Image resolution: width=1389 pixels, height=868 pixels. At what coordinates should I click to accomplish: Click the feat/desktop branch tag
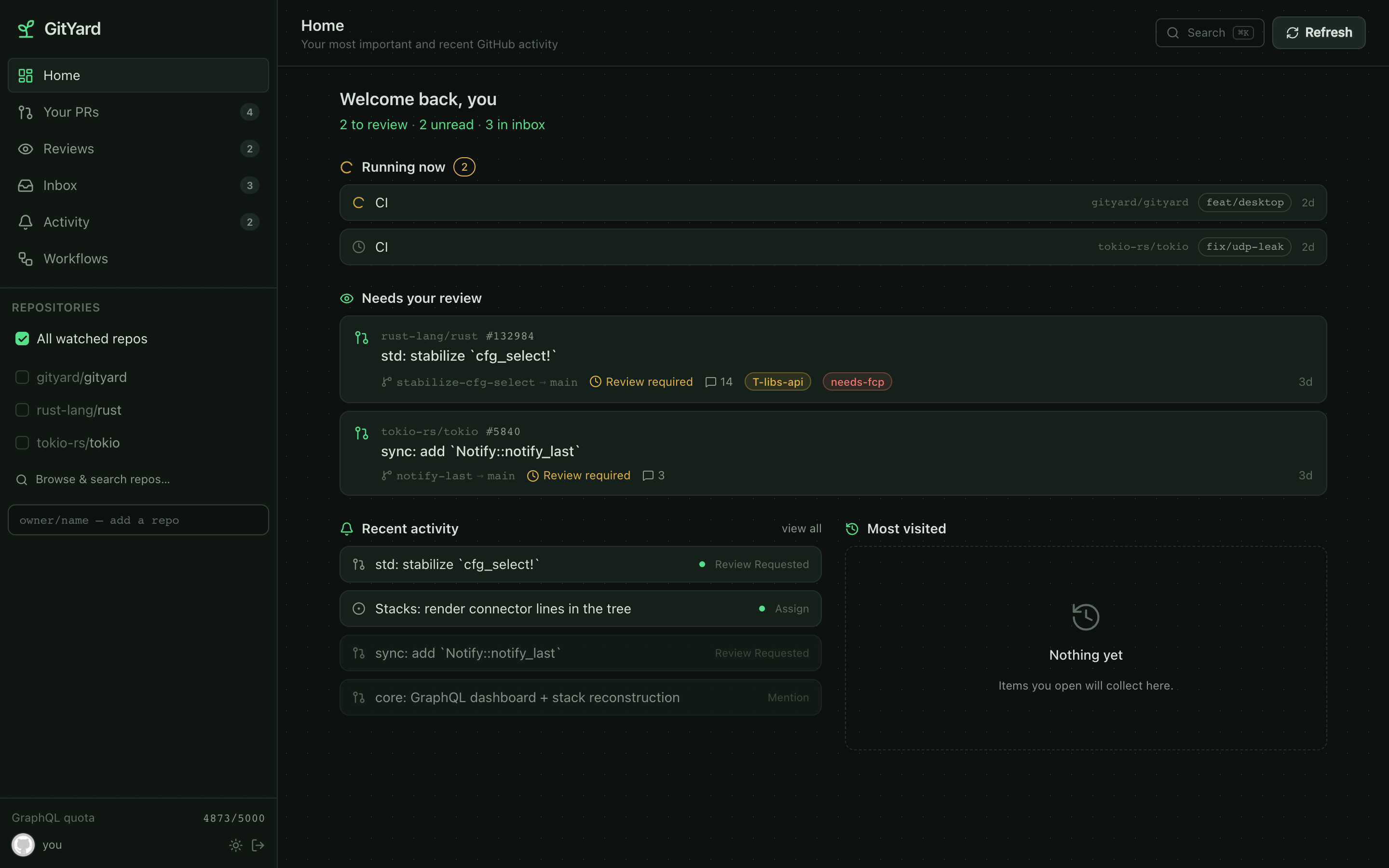pos(1244,203)
